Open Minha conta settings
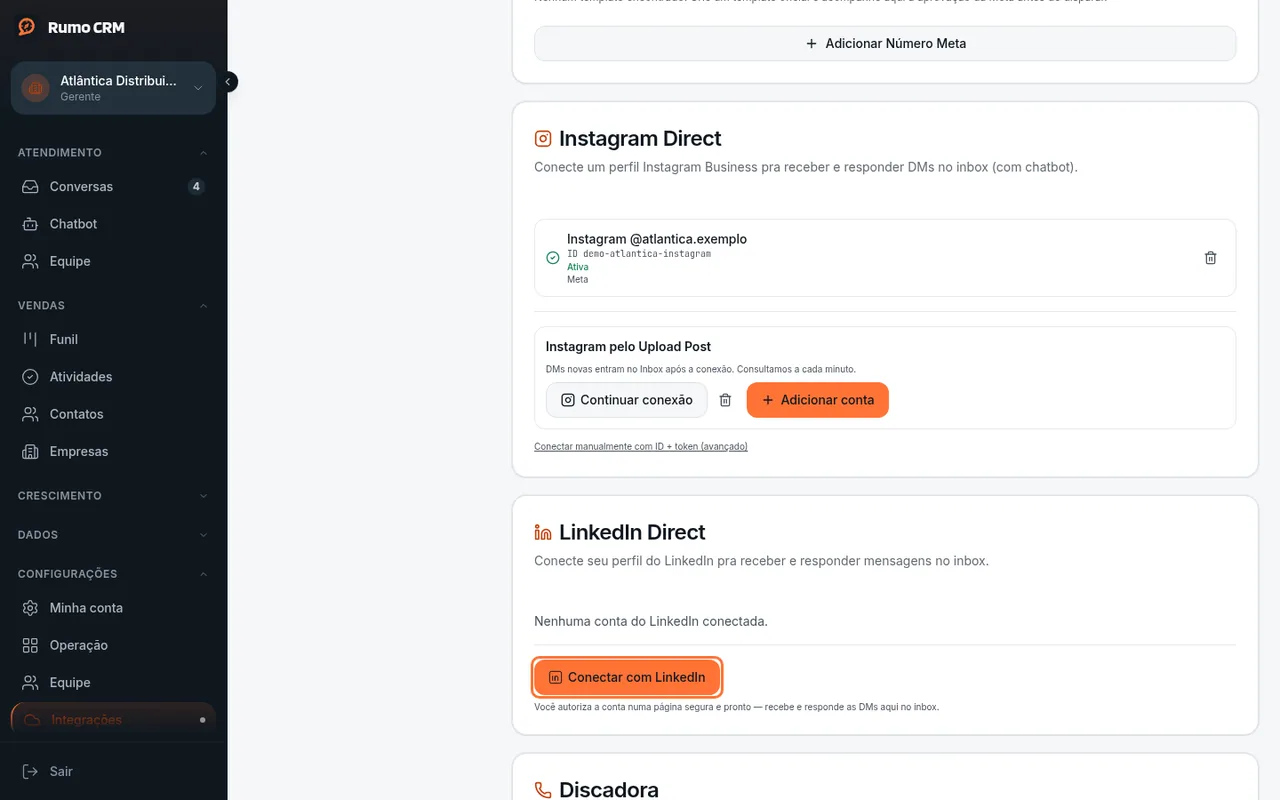Image resolution: width=1280 pixels, height=800 pixels. pos(113,608)
